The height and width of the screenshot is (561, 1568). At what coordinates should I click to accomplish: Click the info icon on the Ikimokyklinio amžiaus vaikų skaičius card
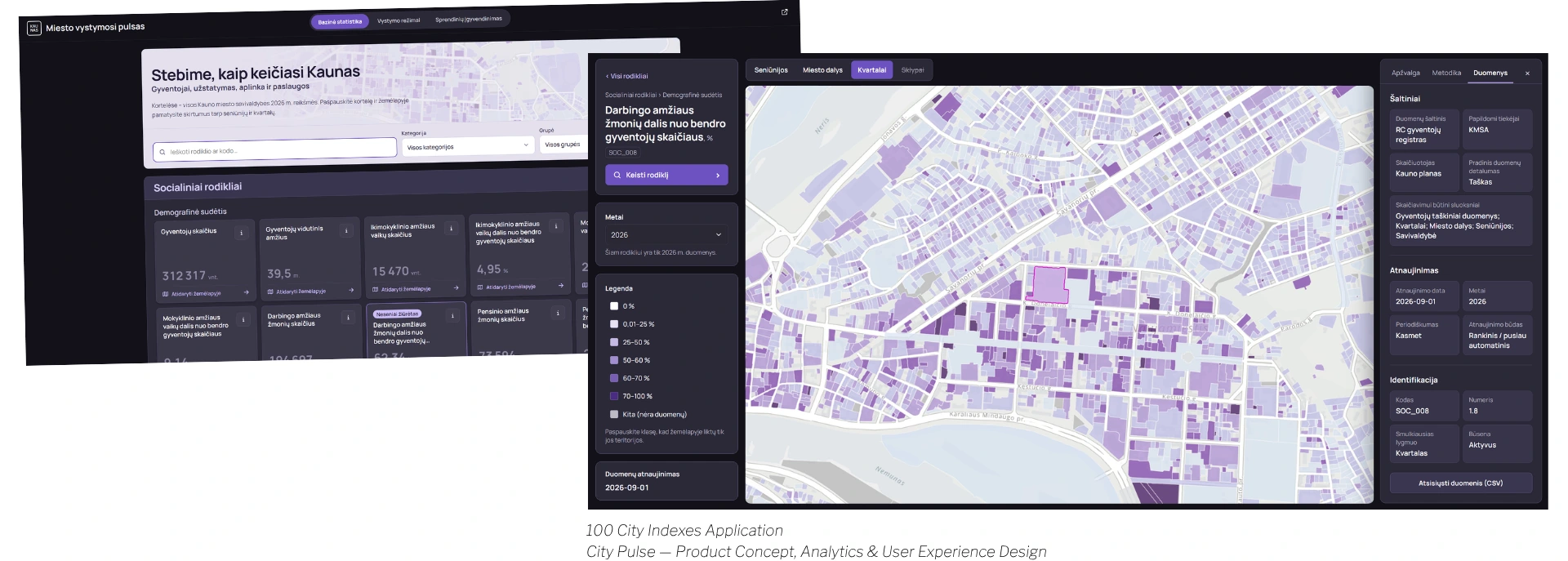451,229
